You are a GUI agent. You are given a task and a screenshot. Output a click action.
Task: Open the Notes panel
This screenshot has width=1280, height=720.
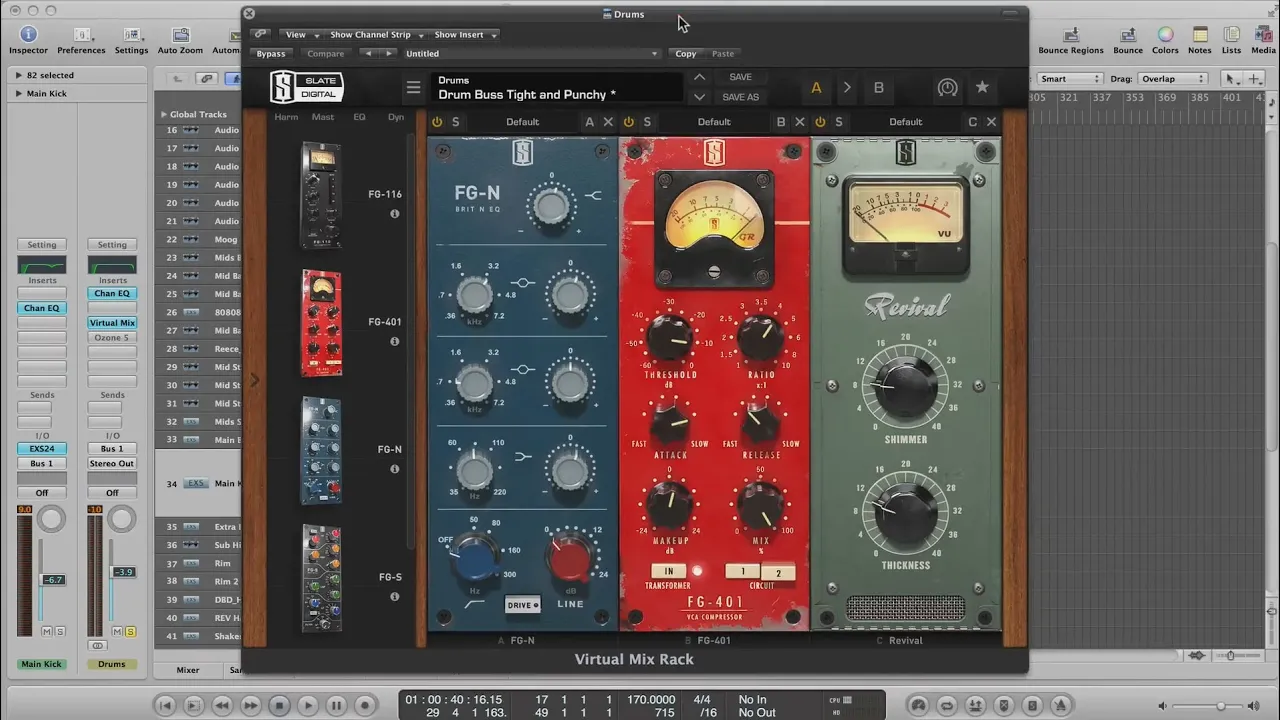1200,40
